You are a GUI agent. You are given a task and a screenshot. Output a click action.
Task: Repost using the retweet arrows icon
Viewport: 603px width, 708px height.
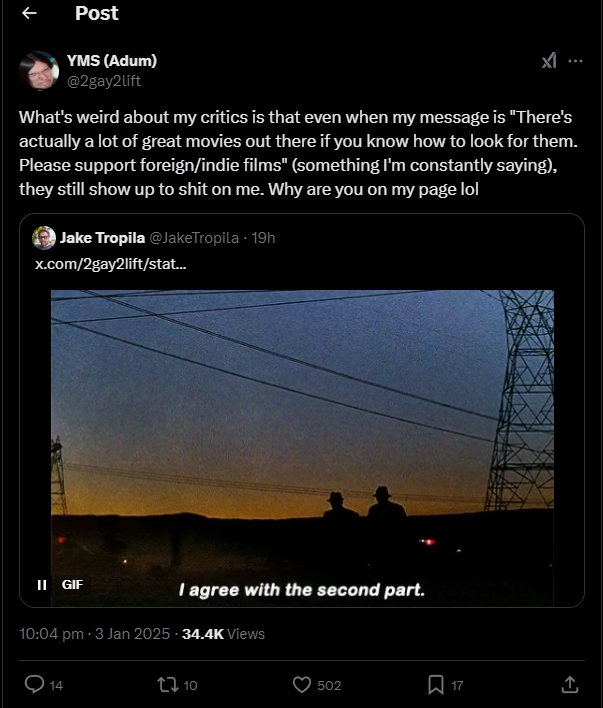(x=168, y=685)
